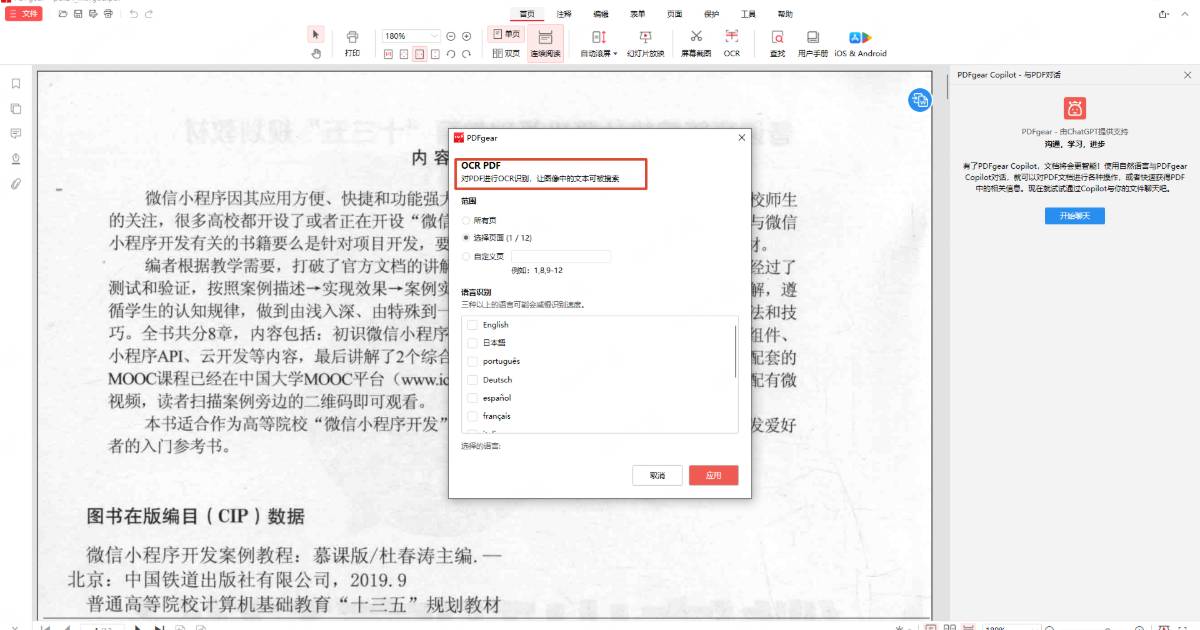
Task: Click 应用 apply button in OCR dialog
Action: (714, 475)
